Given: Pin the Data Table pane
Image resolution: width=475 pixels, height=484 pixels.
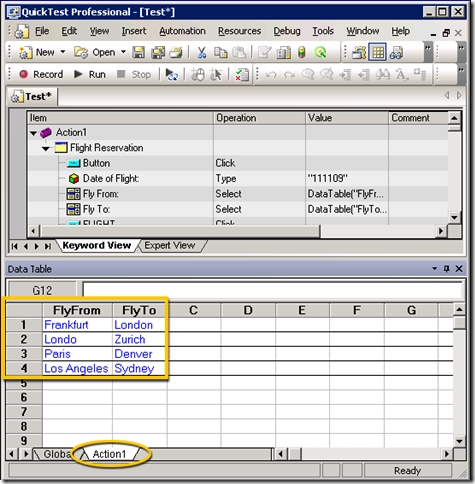Looking at the screenshot, I should [447, 269].
